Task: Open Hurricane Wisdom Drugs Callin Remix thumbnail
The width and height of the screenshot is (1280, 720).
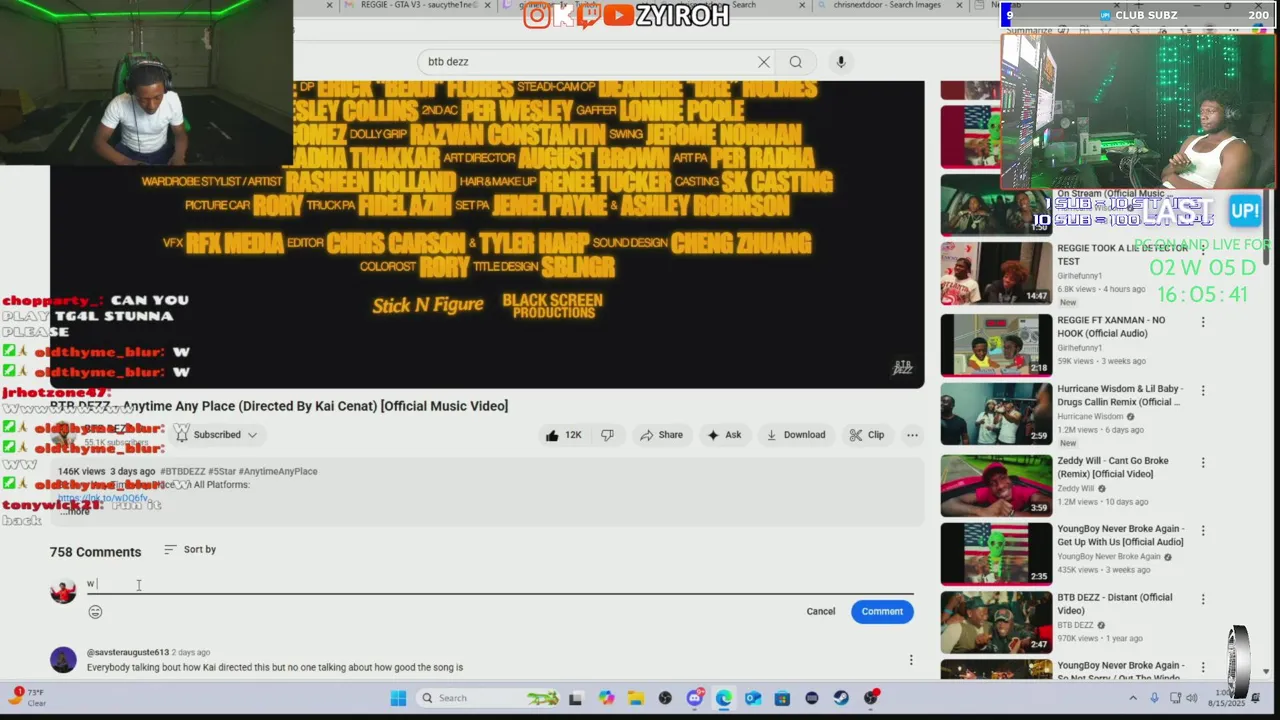Action: pos(996,414)
